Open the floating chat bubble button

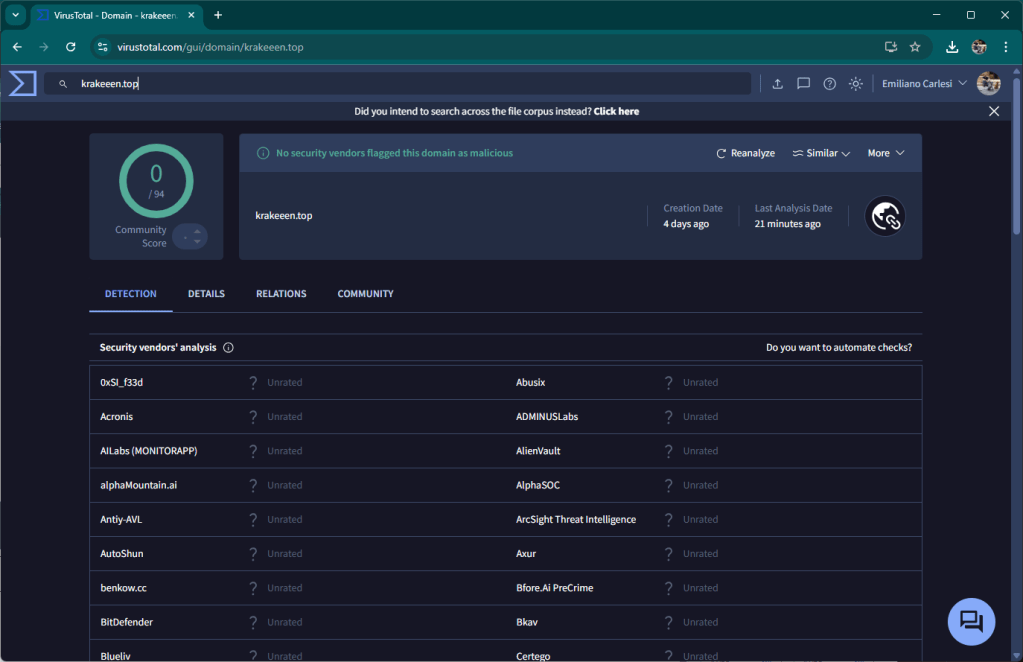[971, 621]
